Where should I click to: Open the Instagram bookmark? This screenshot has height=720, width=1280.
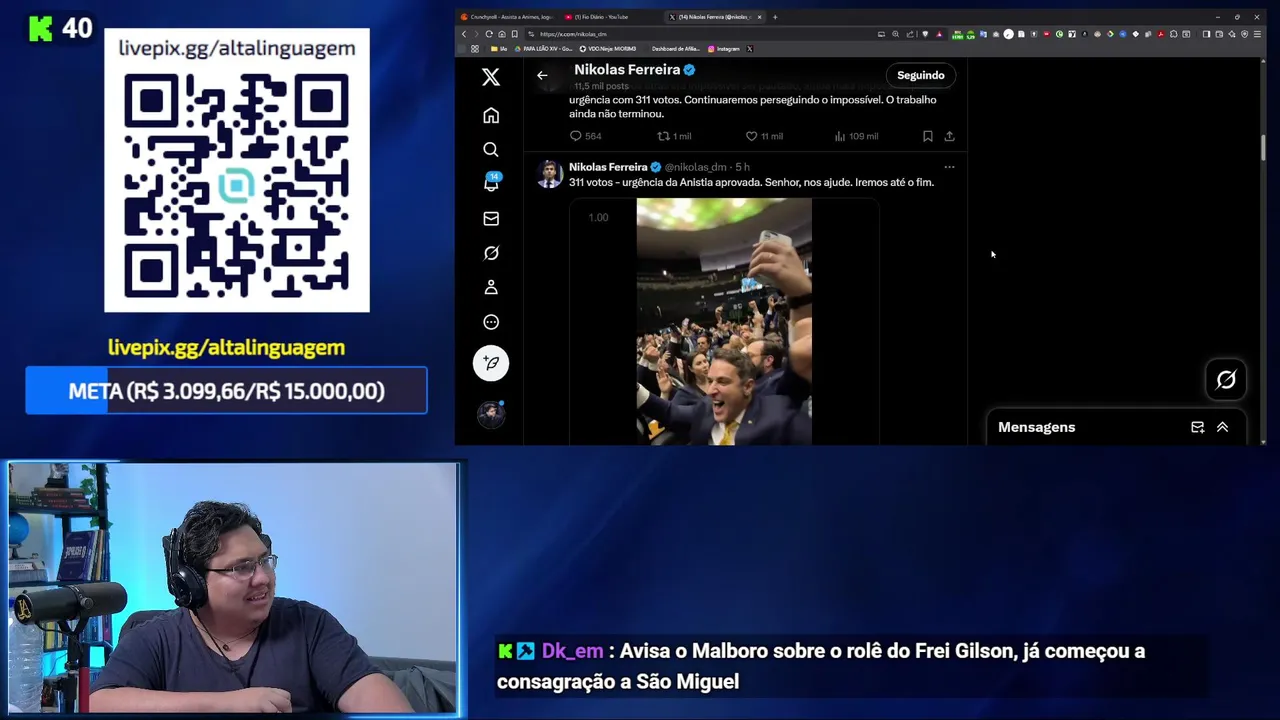(x=724, y=49)
